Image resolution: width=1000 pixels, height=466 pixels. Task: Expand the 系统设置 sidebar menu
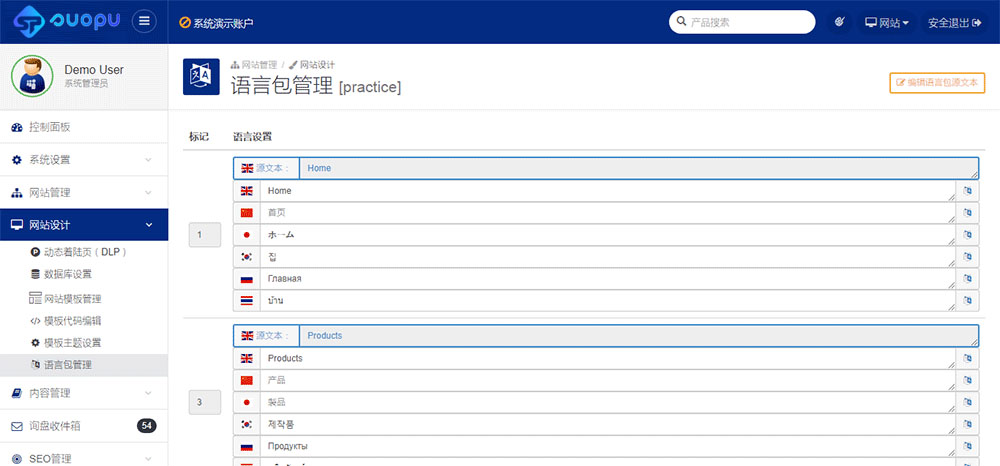[84, 160]
